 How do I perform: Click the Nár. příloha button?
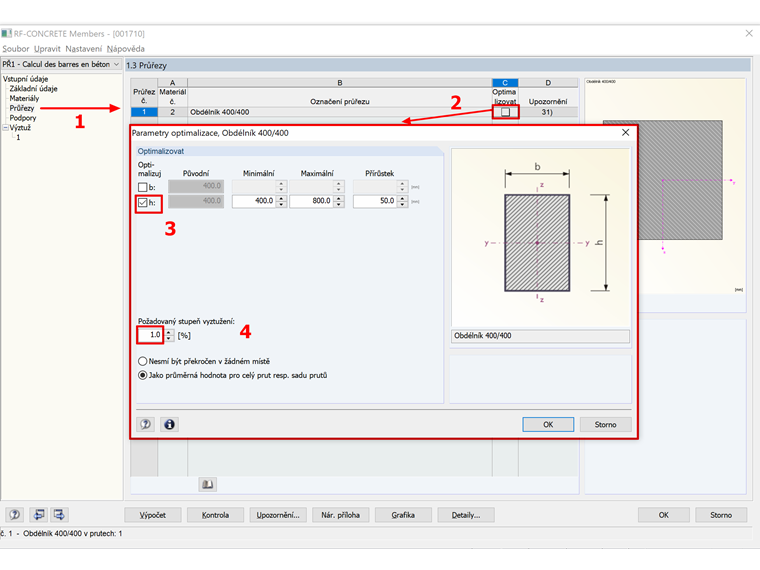340,515
